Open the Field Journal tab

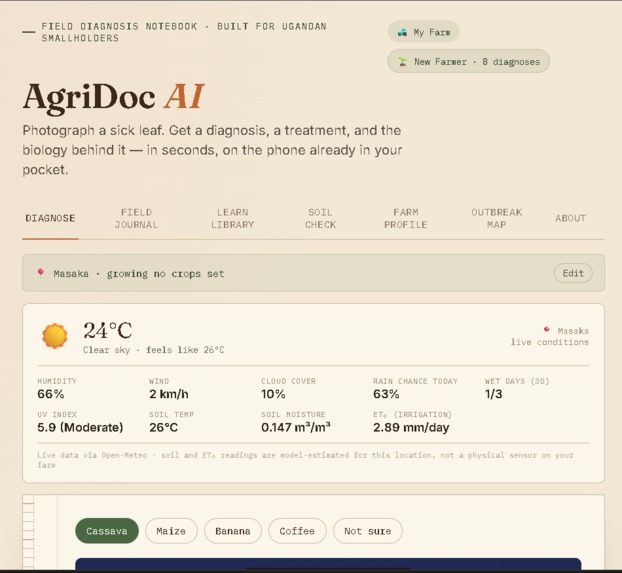[136, 218]
